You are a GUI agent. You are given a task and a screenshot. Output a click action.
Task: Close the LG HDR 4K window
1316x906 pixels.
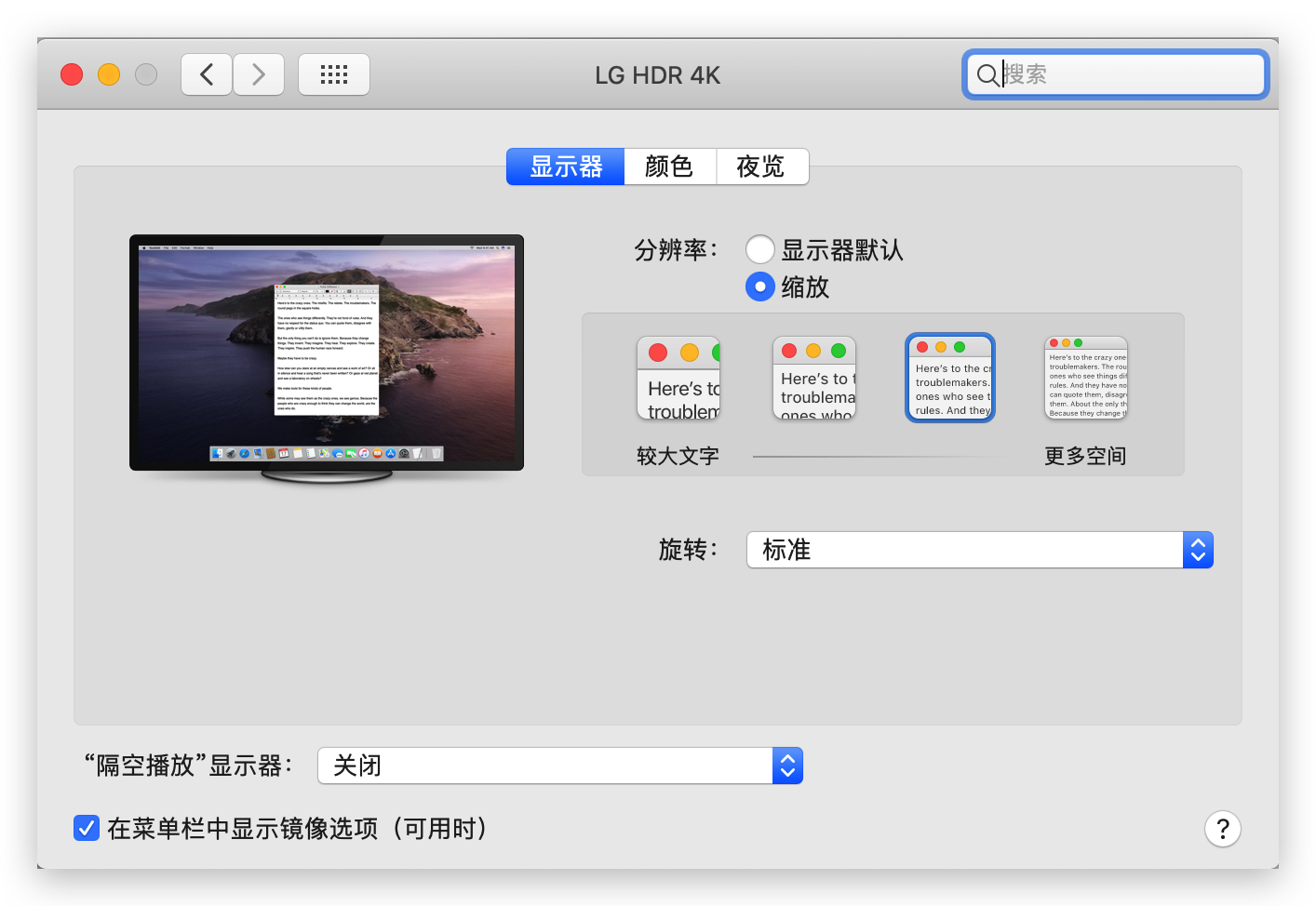click(x=72, y=74)
